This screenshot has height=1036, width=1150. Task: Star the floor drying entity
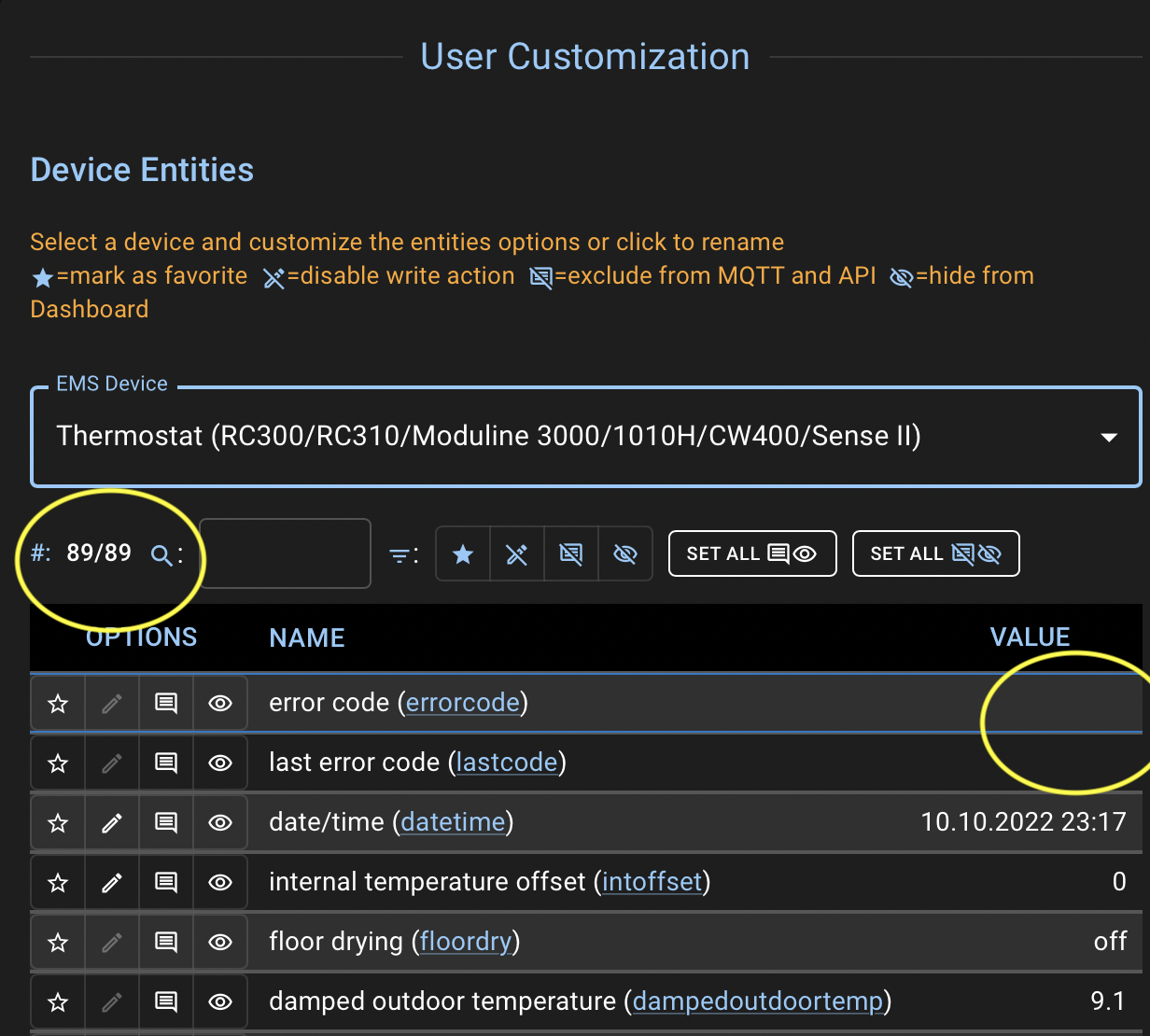[x=57, y=942]
